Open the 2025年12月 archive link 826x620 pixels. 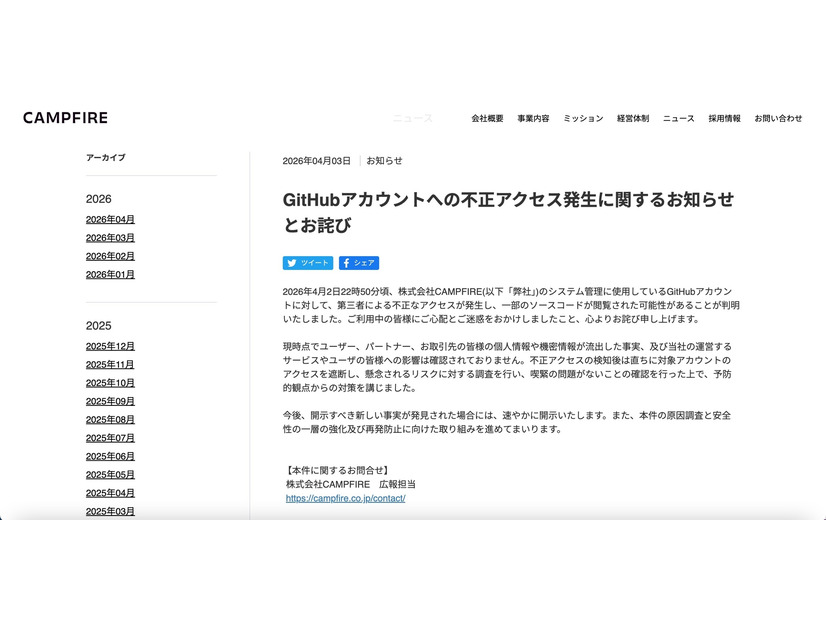coord(109,346)
